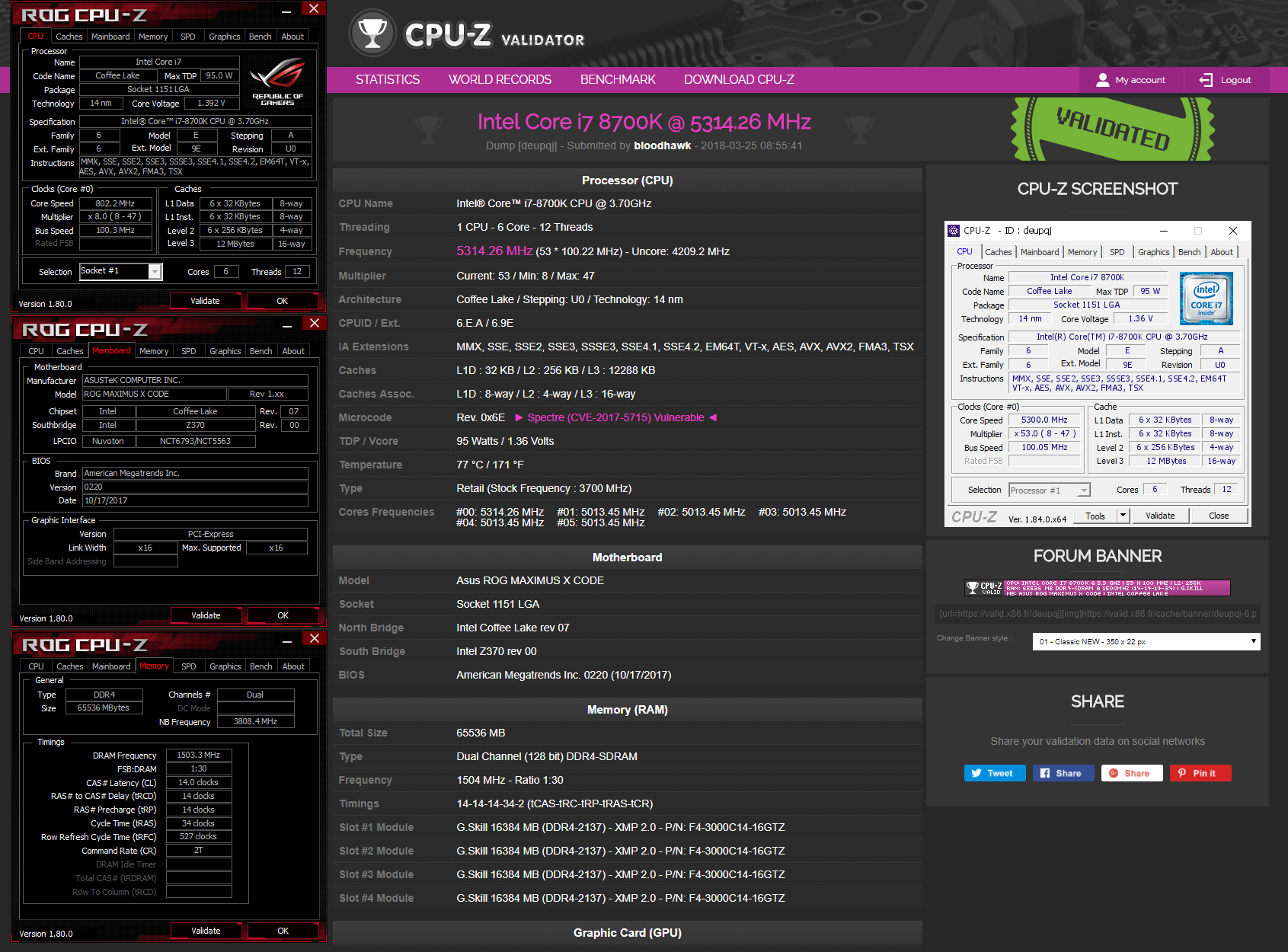Switch to CPU tab in Memory window
This screenshot has height=952, width=1288.
point(37,666)
